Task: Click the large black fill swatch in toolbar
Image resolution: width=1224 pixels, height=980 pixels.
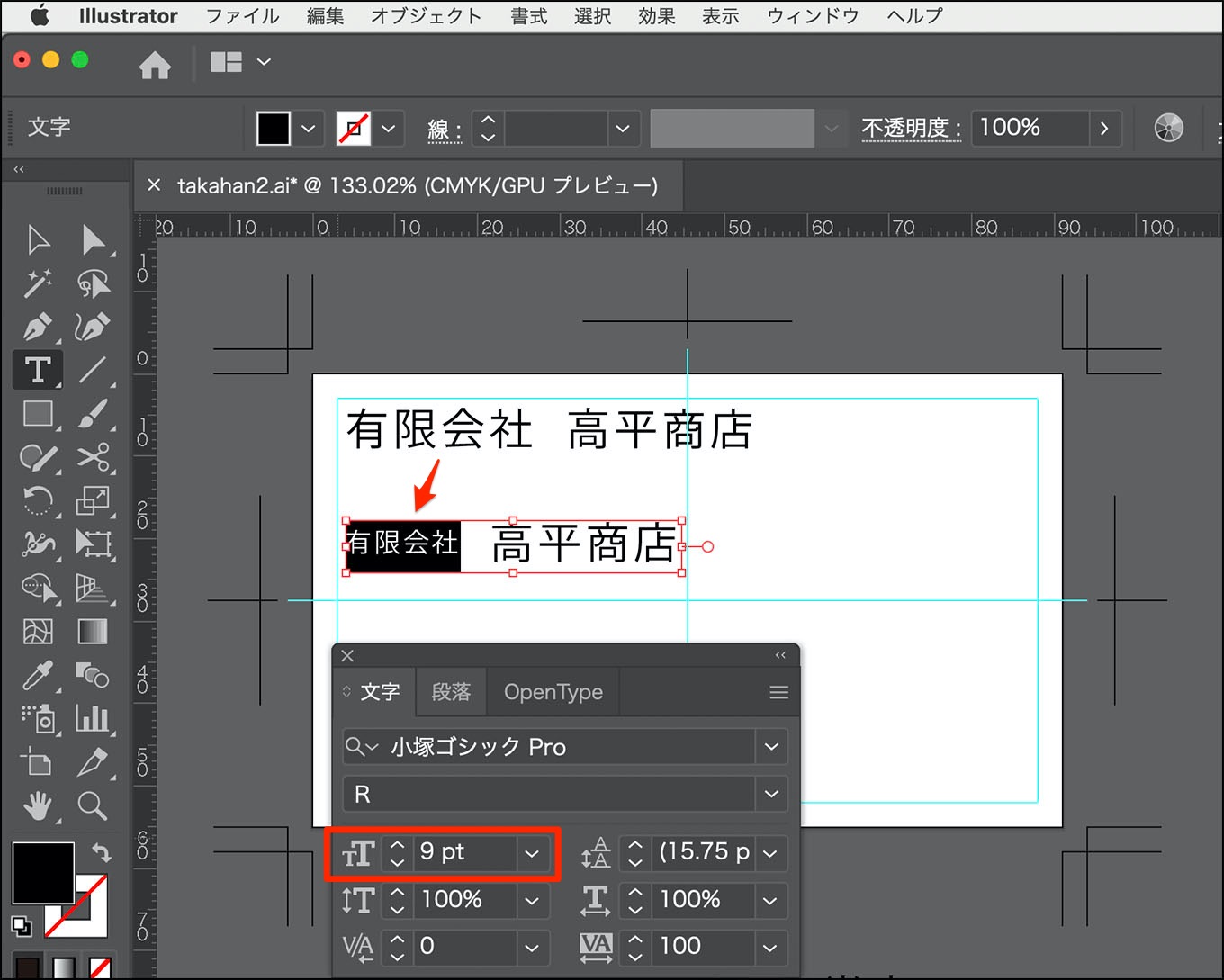Action: tap(43, 873)
